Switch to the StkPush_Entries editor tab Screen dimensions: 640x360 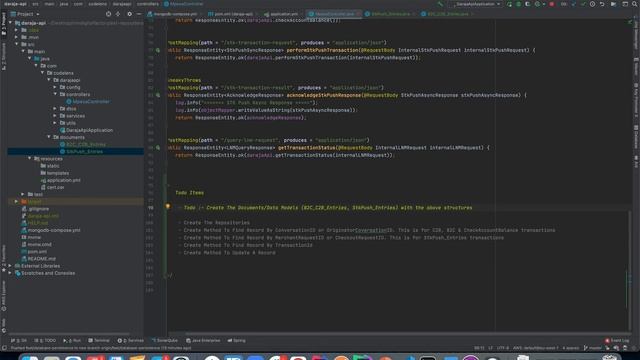(x=390, y=14)
